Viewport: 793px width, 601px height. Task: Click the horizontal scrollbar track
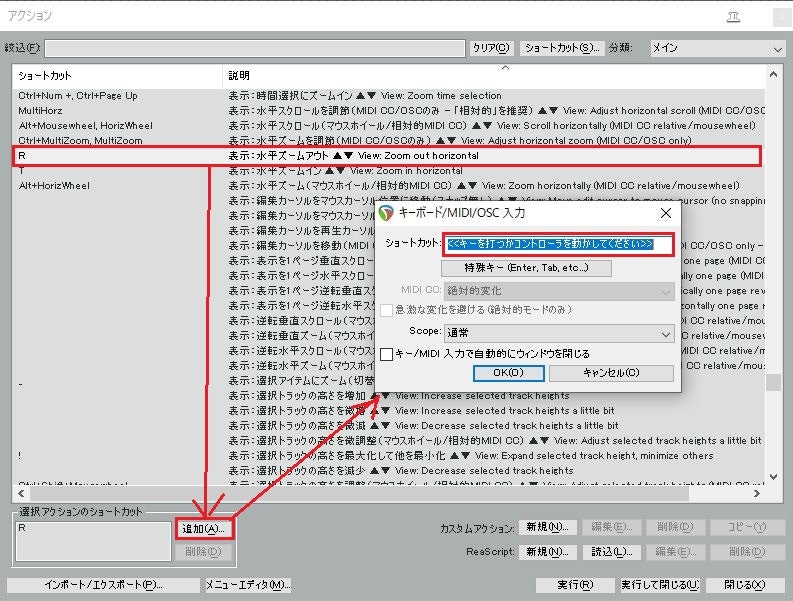point(718,493)
